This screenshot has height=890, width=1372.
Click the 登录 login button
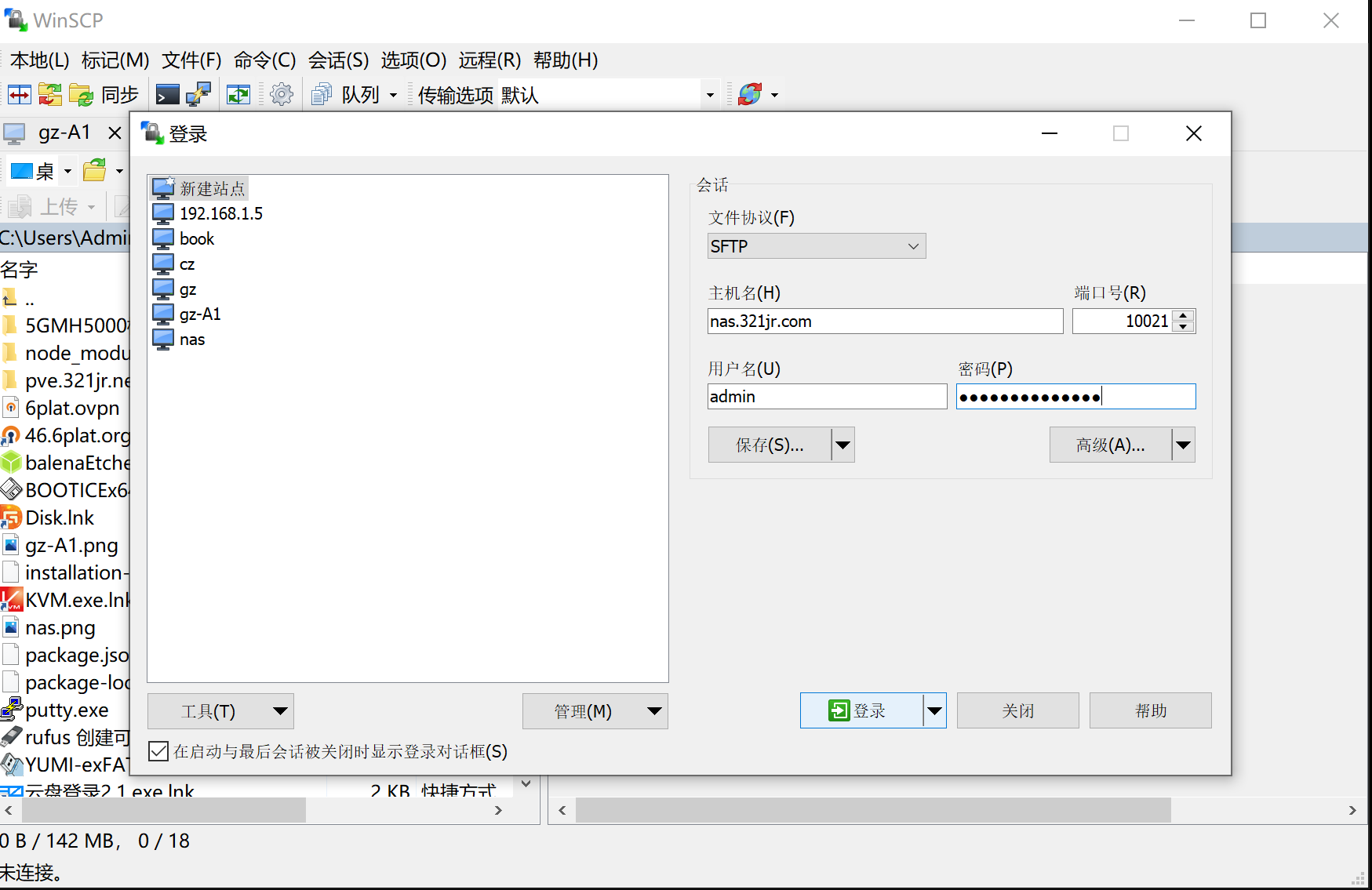[861, 710]
